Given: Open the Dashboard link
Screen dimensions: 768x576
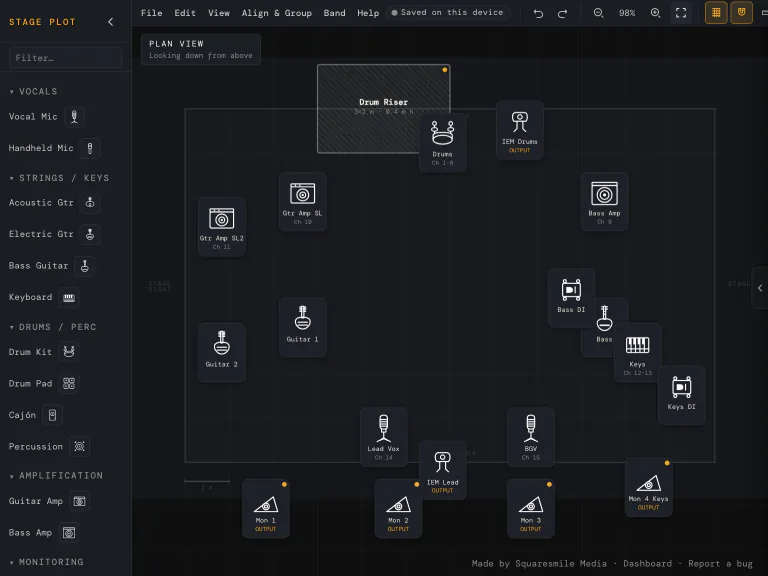Looking at the screenshot, I should tap(648, 564).
